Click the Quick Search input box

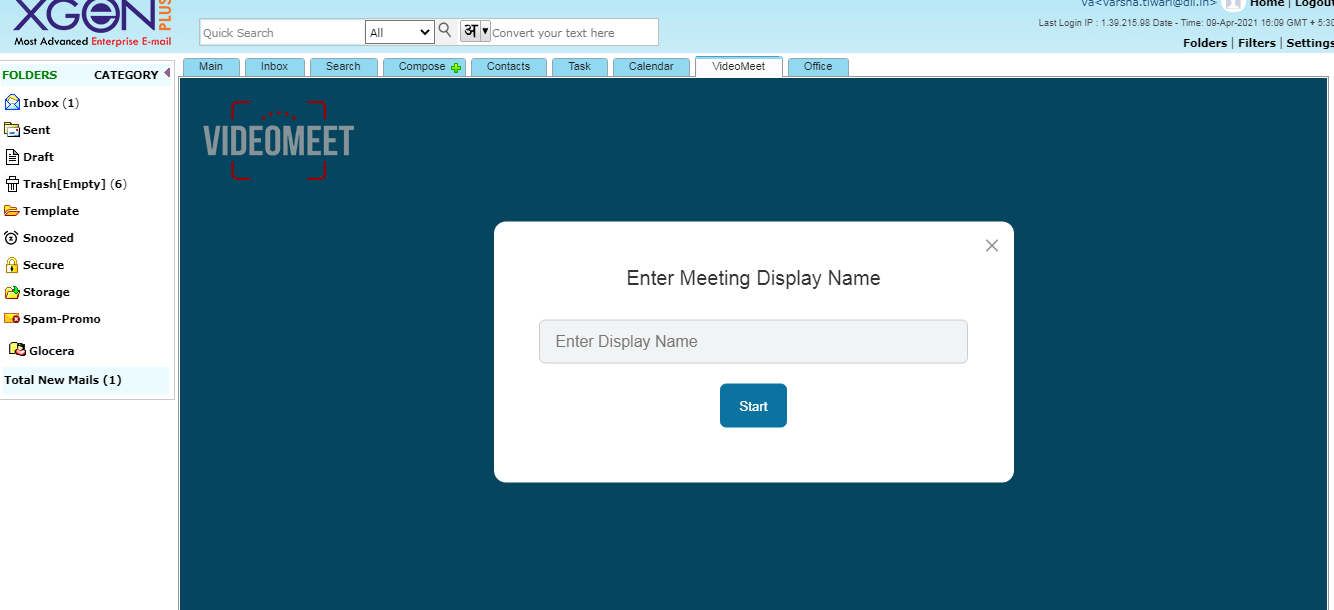click(282, 32)
